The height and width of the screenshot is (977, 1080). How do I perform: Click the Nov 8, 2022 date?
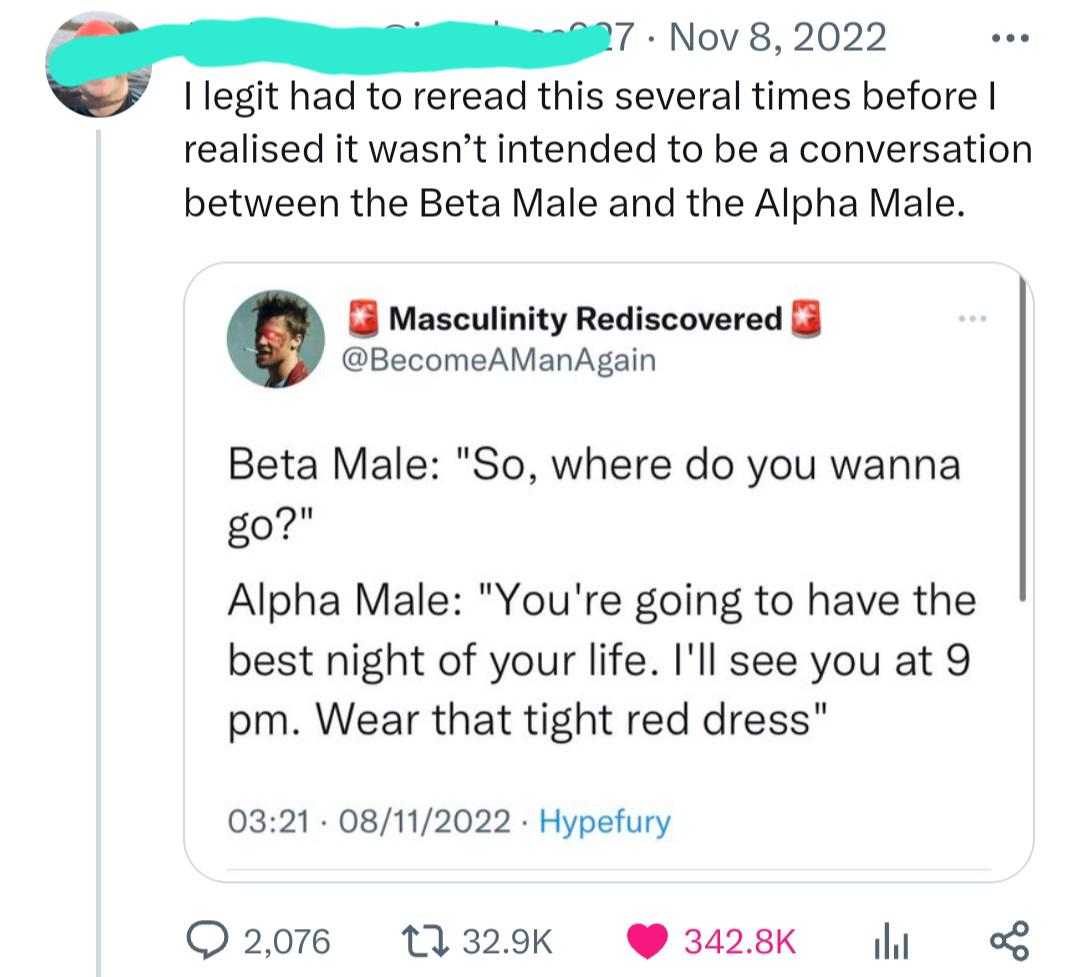point(778,38)
